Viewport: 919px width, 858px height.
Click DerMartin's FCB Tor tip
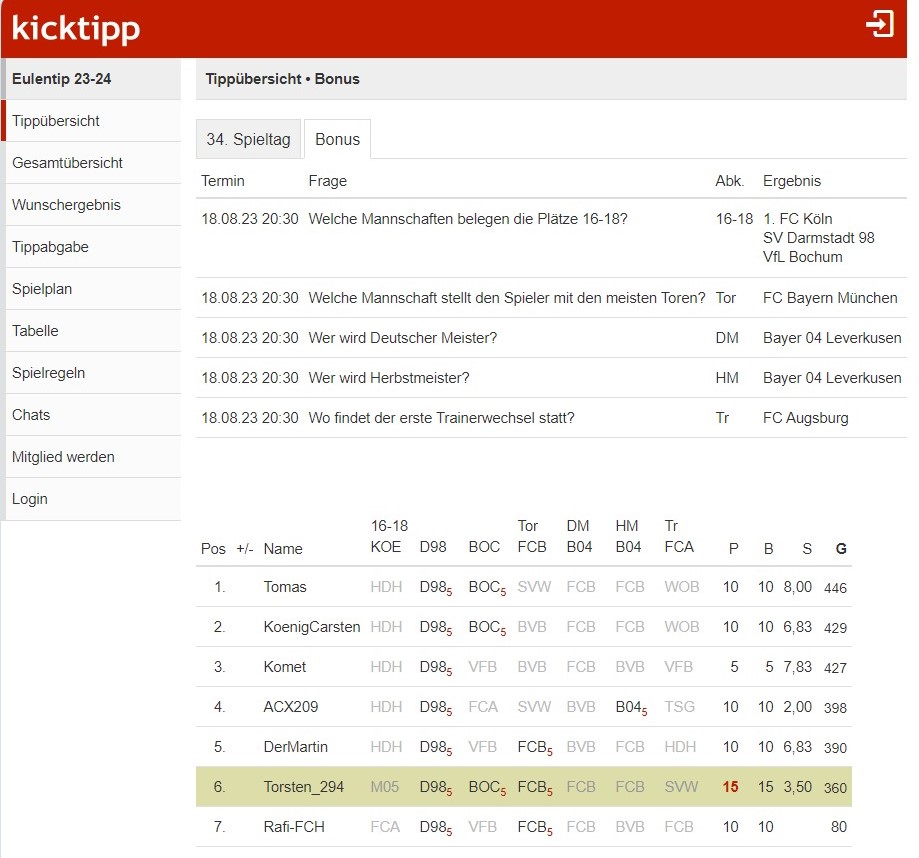pos(535,748)
